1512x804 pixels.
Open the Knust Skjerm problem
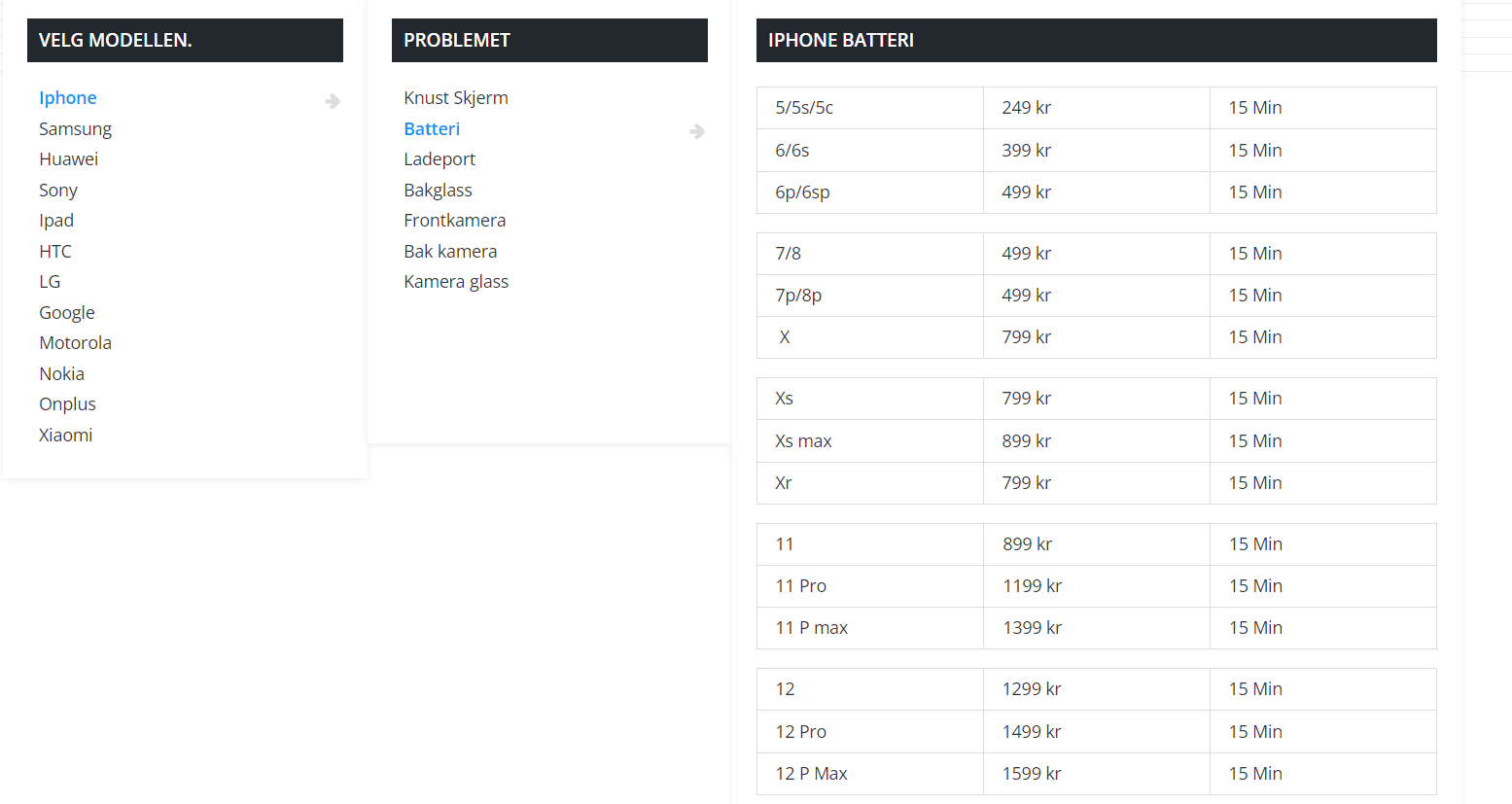click(456, 98)
